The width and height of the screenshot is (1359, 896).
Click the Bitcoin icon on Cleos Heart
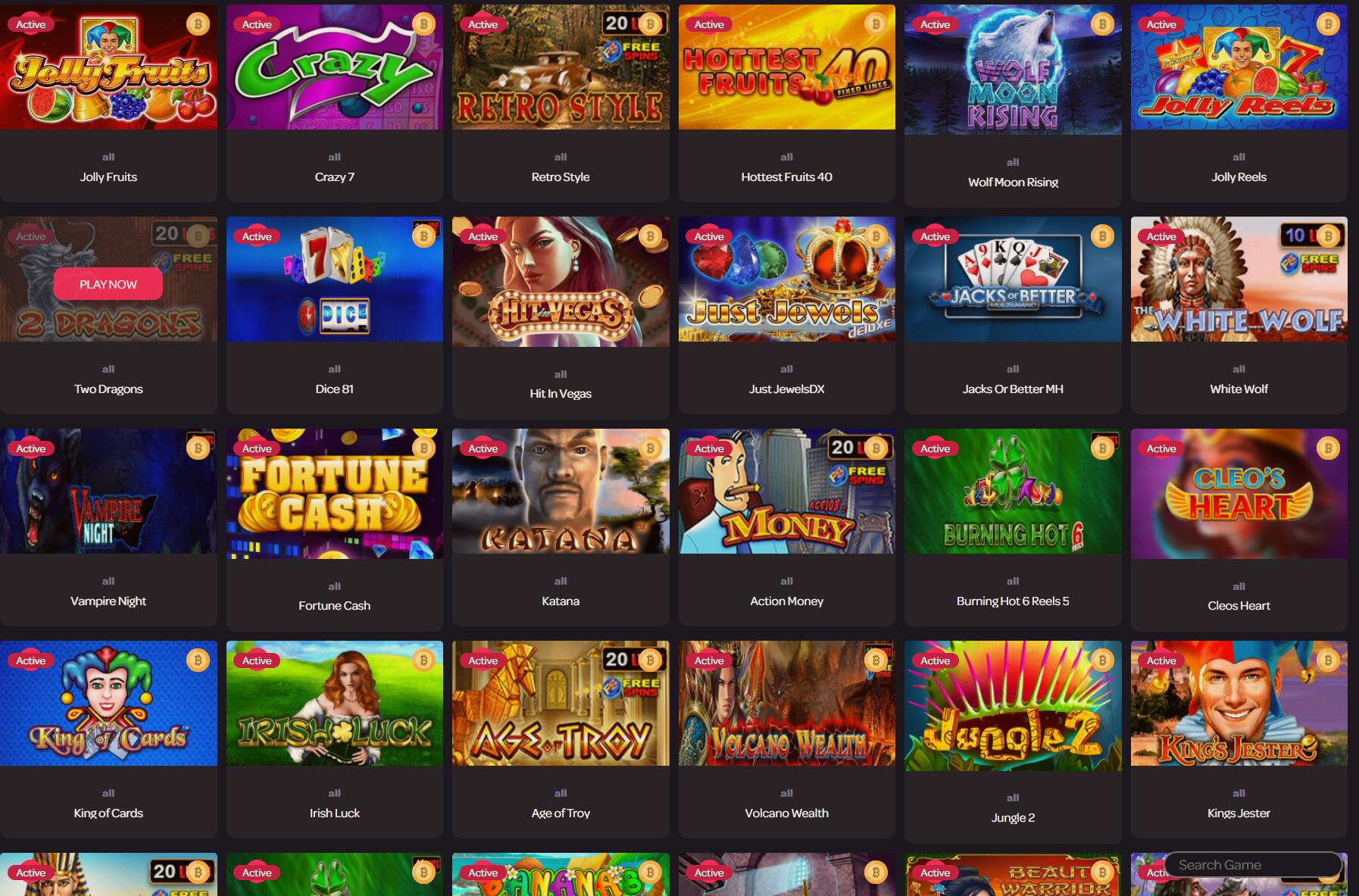point(1327,448)
